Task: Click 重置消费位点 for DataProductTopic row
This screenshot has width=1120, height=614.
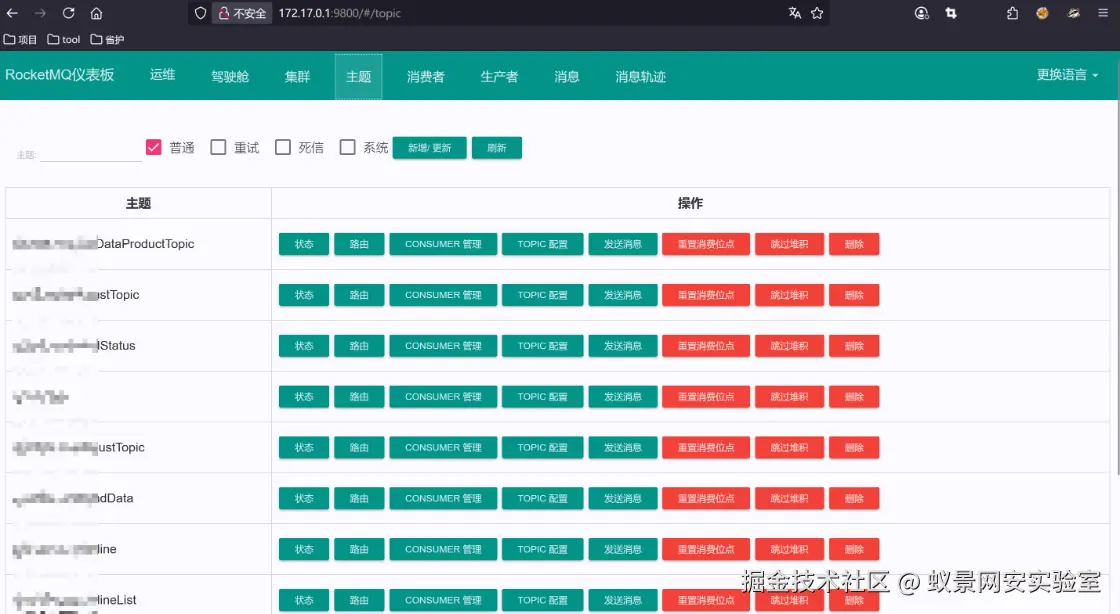Action: pos(706,244)
